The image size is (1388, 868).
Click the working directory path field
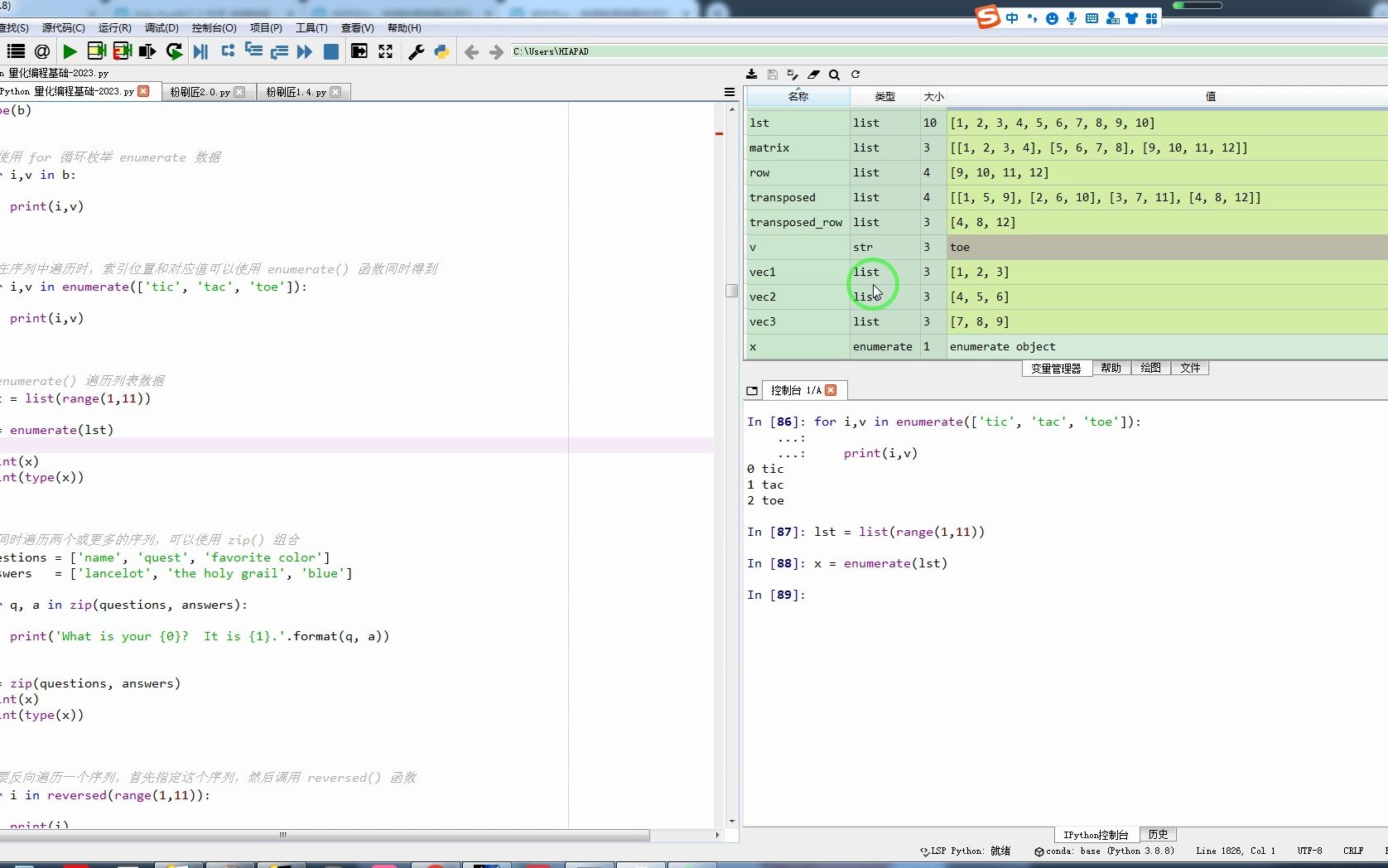(948, 51)
